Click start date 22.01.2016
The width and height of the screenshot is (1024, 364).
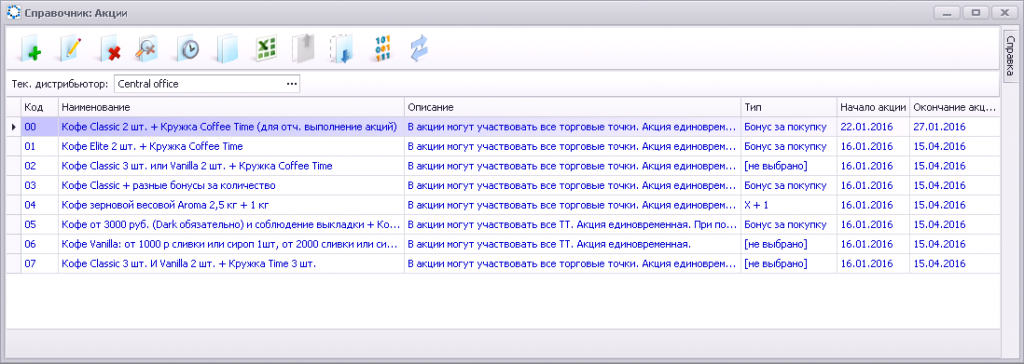click(873, 127)
